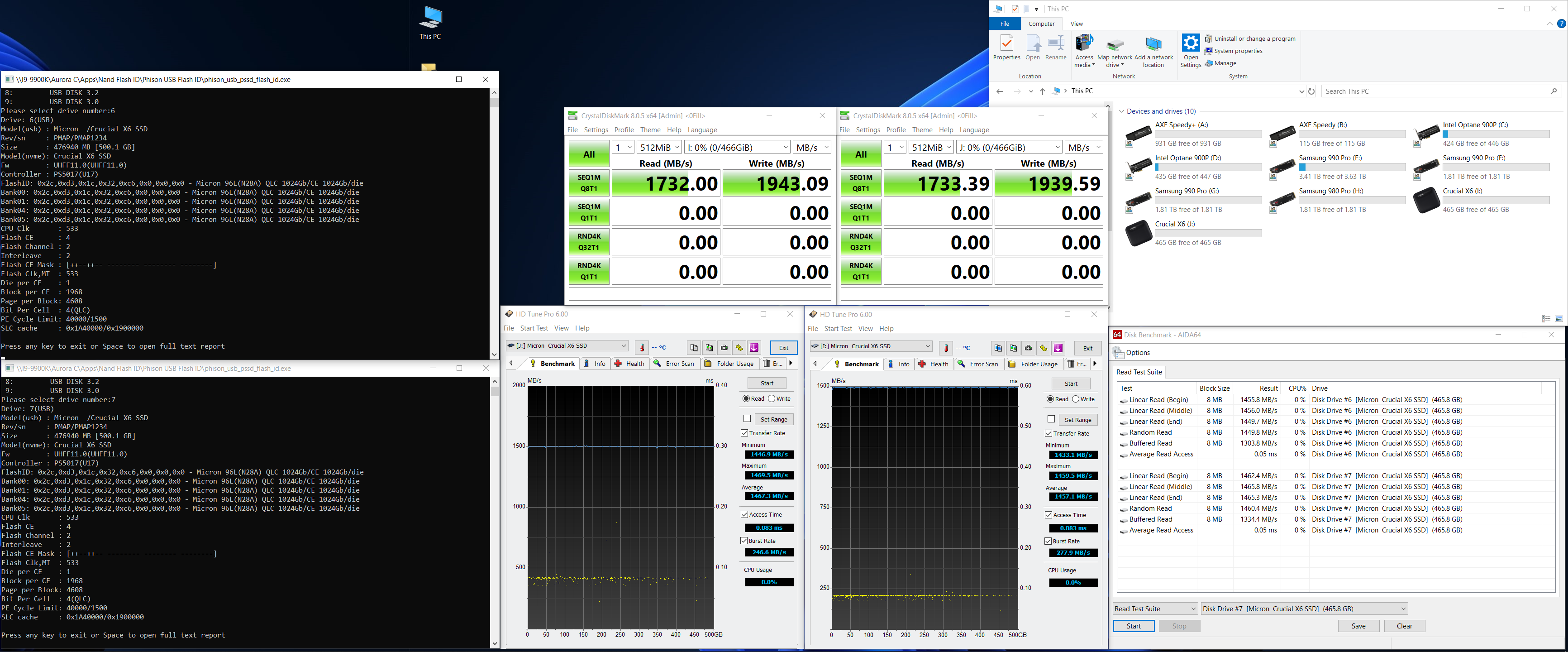
Task: Toggle Access Time checkbox in J: HD Tune
Action: pyautogui.click(x=744, y=514)
